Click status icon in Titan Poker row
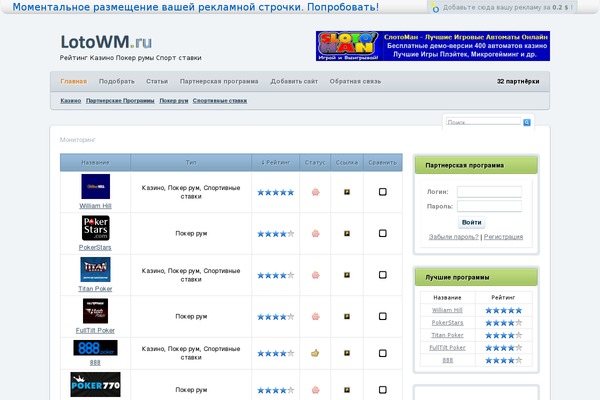 (x=315, y=275)
